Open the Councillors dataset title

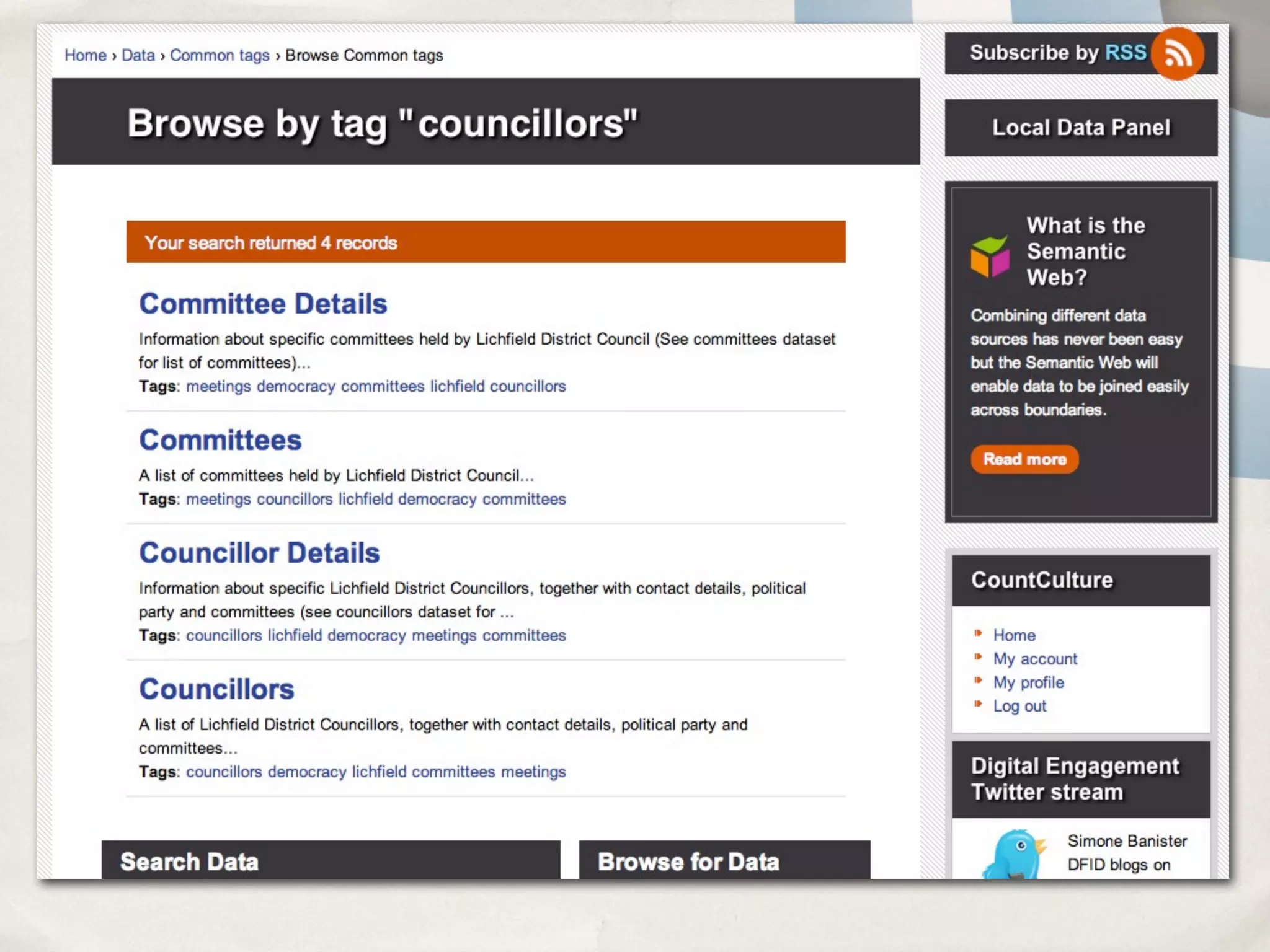(216, 689)
